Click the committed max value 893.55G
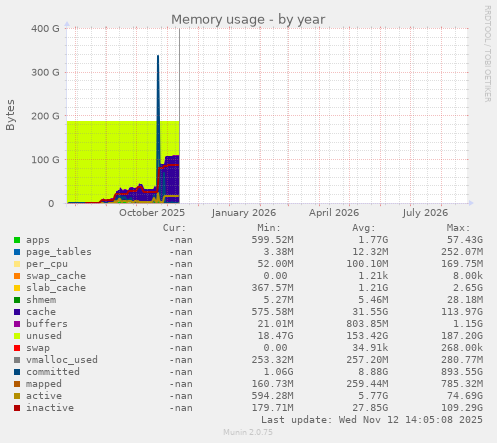497x443 pixels. coord(462,372)
